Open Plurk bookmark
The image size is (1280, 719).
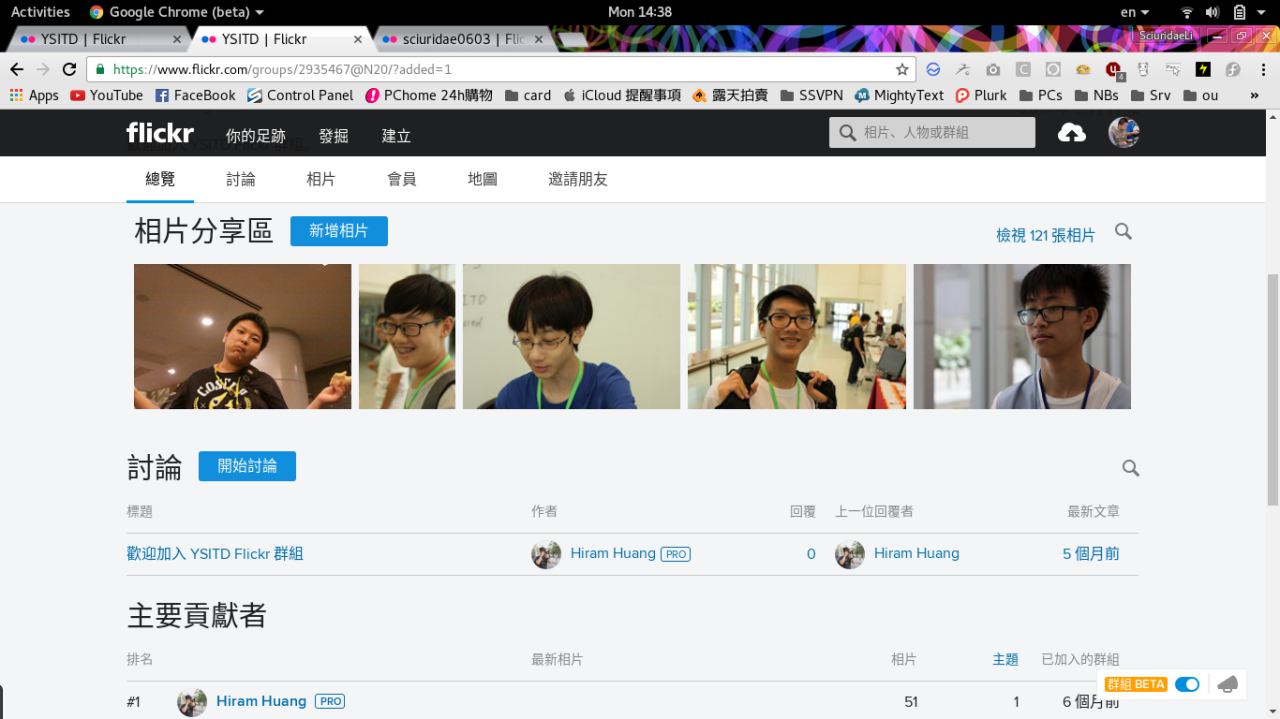click(x=980, y=95)
